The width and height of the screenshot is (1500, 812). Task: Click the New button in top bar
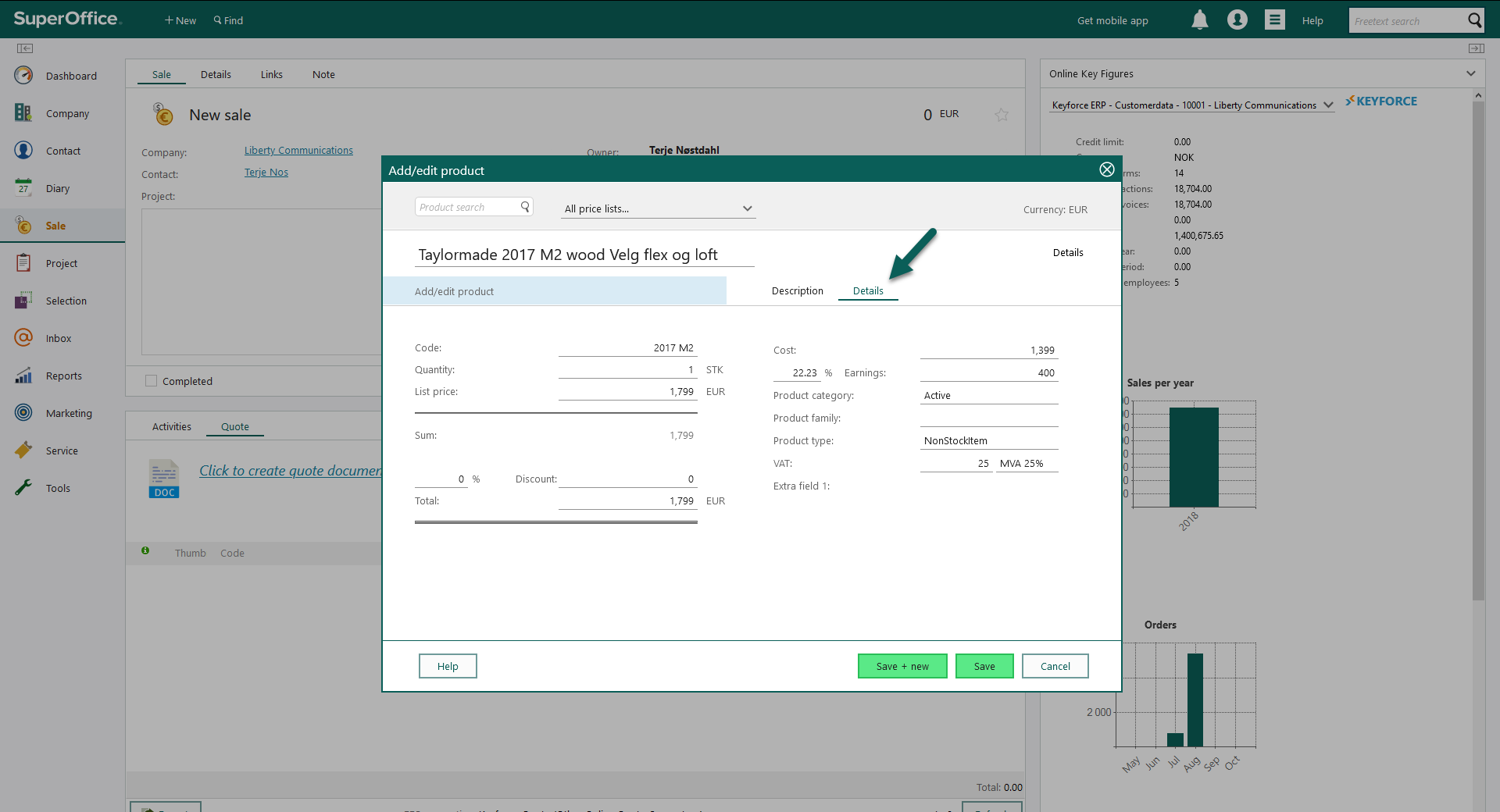(x=180, y=20)
